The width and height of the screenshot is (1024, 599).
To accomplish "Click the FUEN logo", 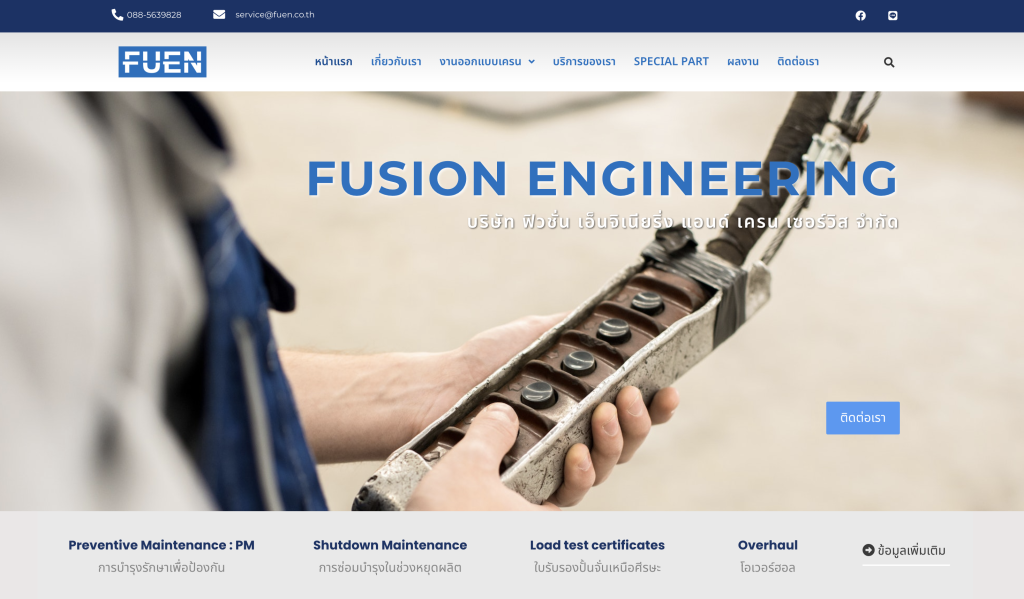I will click(x=162, y=61).
